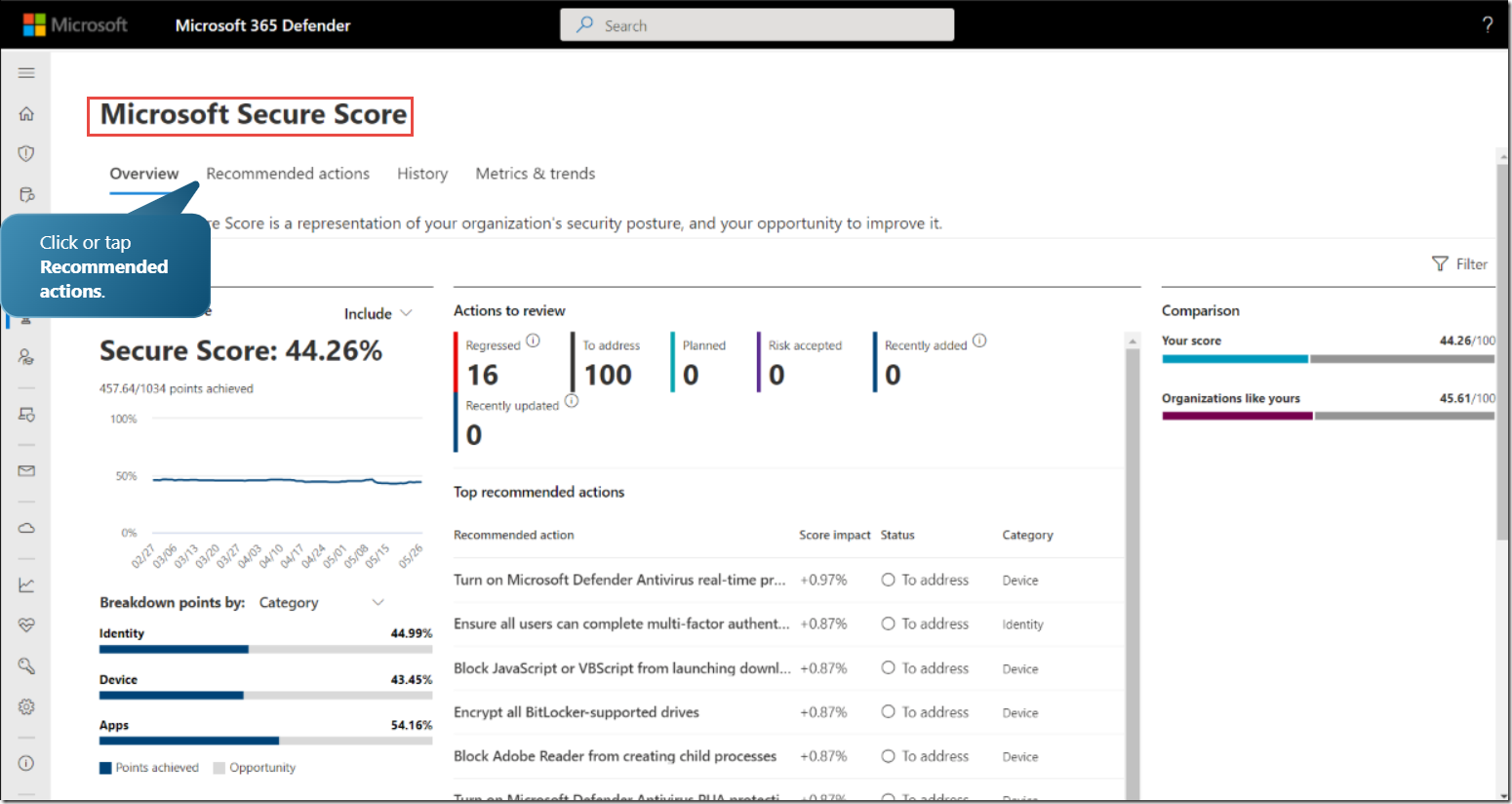Open the Breakdown points by Category dropdown
1512x804 pixels.
pyautogui.click(x=322, y=602)
